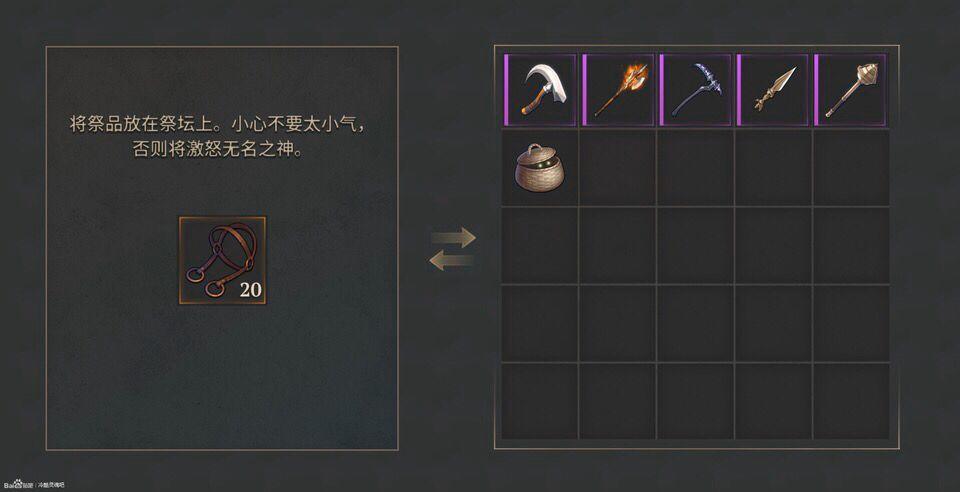Click the empty slot beside the basket

click(x=618, y=168)
